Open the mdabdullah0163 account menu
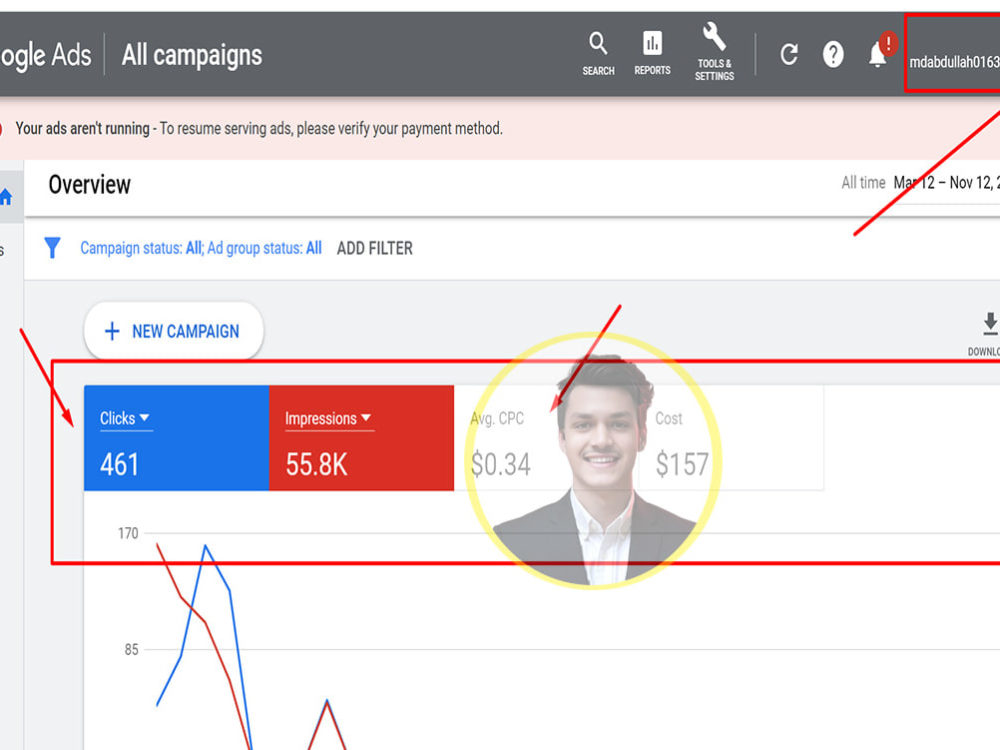The height and width of the screenshot is (750, 1000). tap(953, 62)
